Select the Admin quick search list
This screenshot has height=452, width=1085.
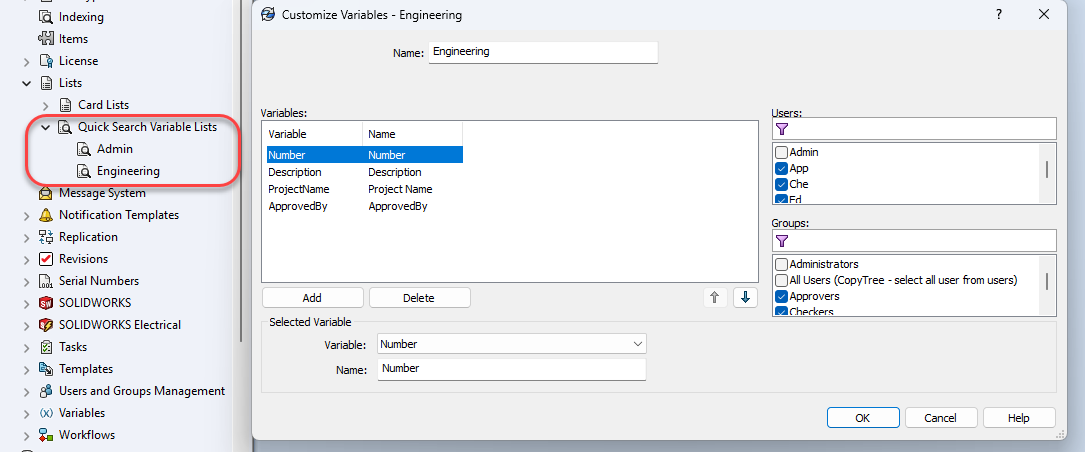[x=114, y=149]
